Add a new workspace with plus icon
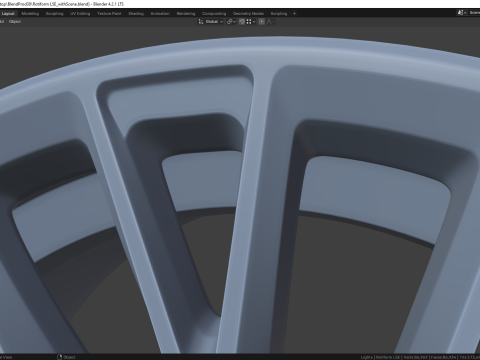Image resolution: width=480 pixels, height=360 pixels. 294,14
